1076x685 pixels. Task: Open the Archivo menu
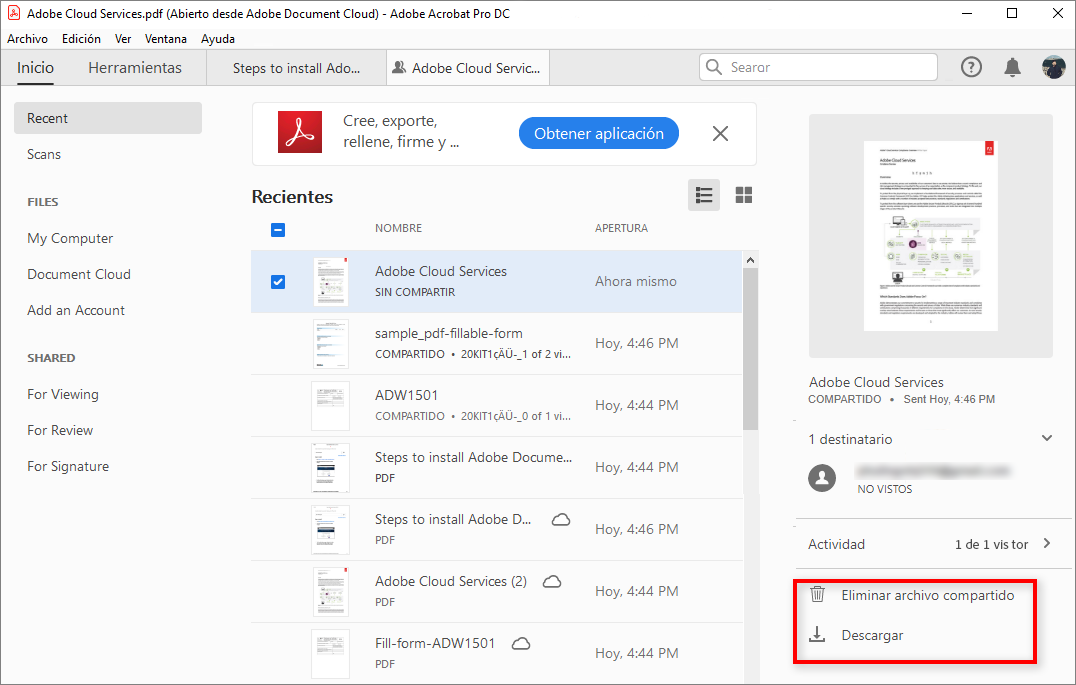pos(27,39)
